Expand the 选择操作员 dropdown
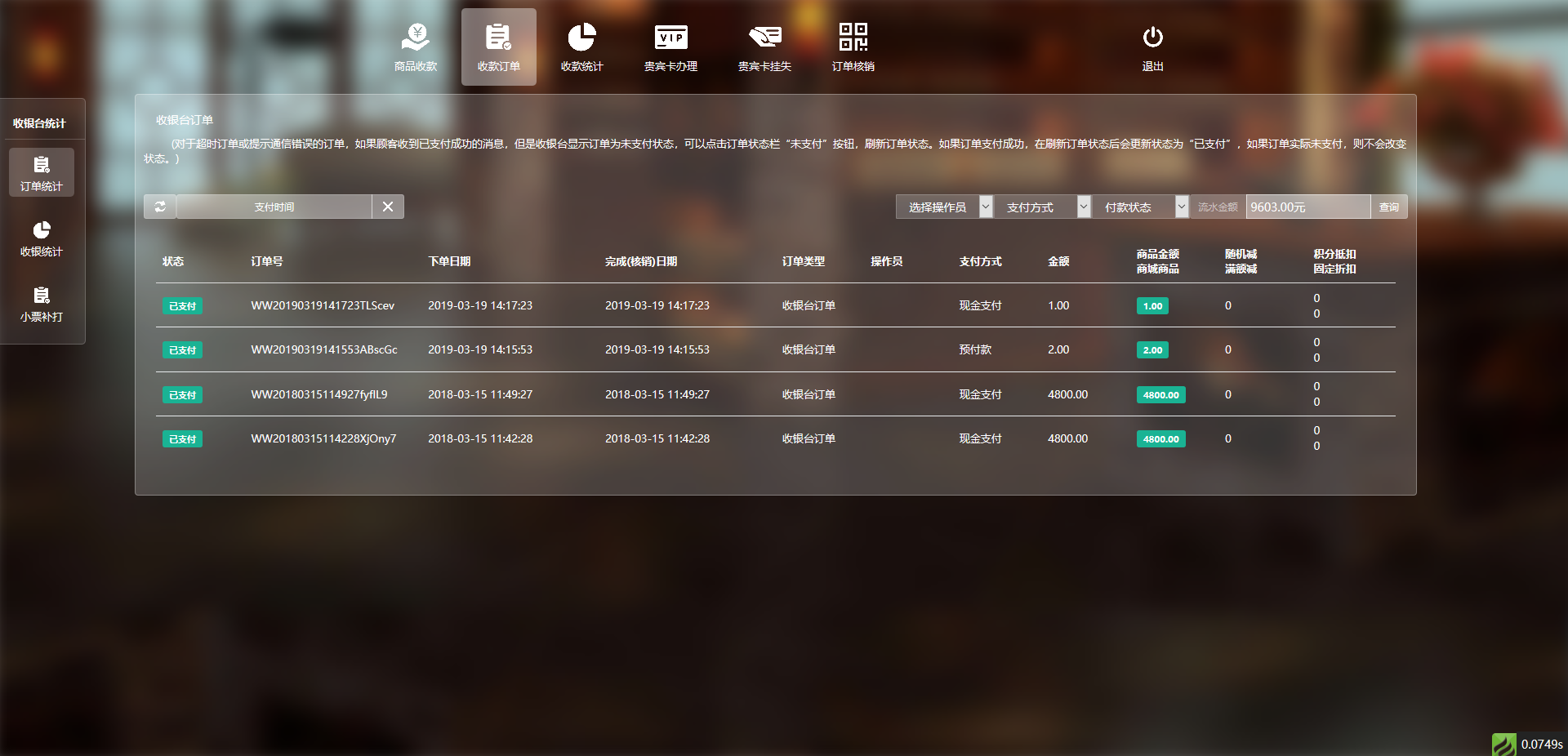The height and width of the screenshot is (756, 1568). 944,207
